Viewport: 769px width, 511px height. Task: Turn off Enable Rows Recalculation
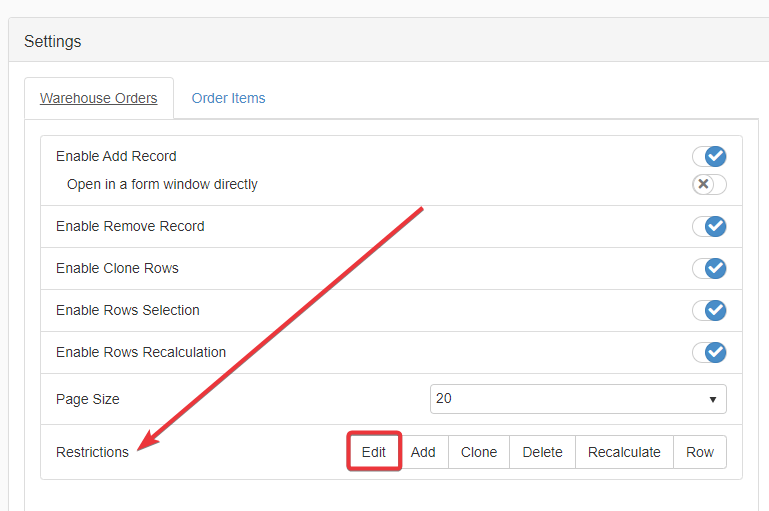[709, 352]
